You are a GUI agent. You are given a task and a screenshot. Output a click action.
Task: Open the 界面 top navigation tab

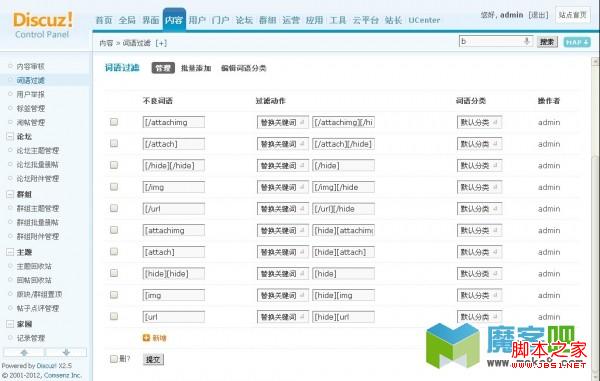(151, 20)
